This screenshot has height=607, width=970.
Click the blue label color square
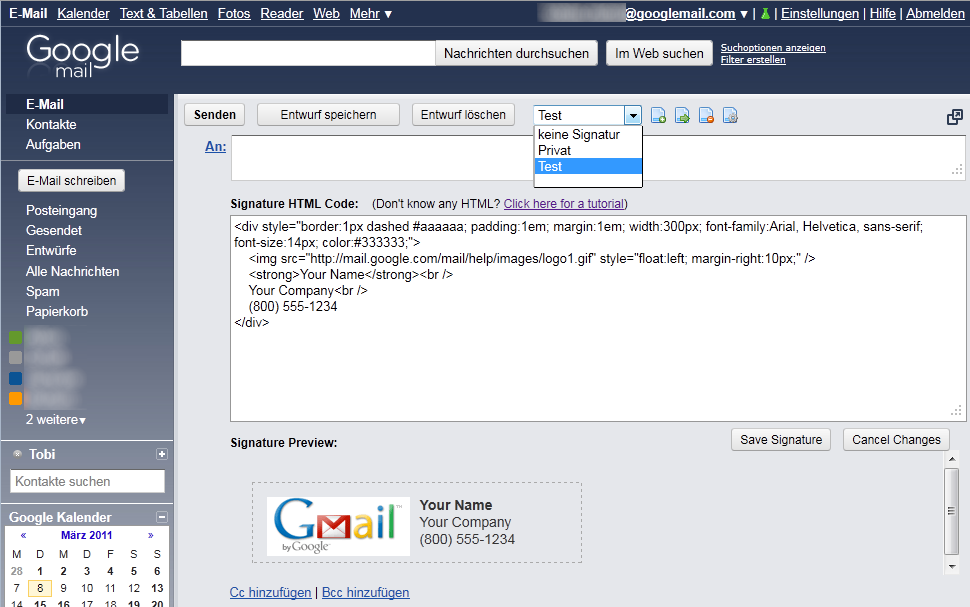(15, 378)
